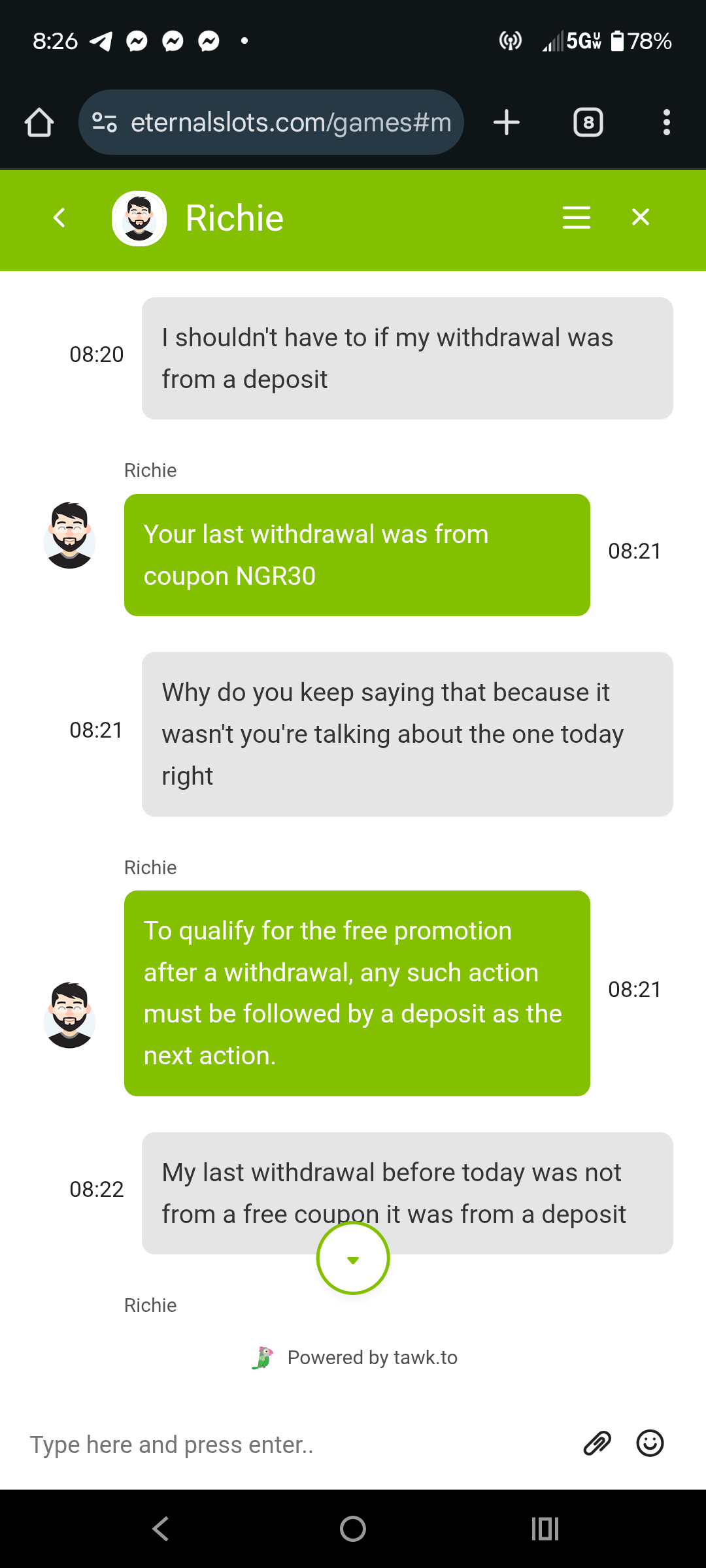Image resolution: width=706 pixels, height=1568 pixels.
Task: Open site info icon in address bar
Action: pos(105,123)
